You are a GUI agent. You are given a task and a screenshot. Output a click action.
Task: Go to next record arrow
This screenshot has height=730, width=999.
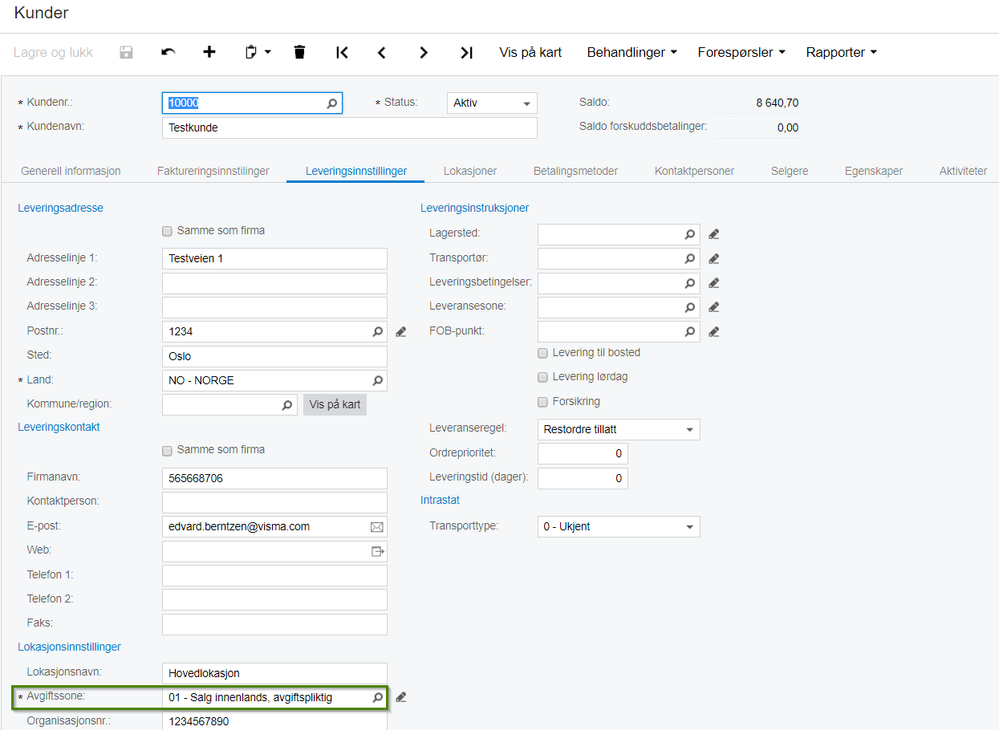(x=424, y=52)
